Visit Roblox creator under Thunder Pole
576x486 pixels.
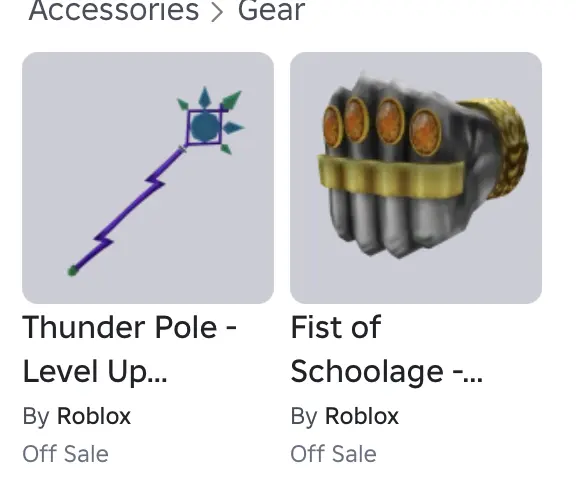click(94, 416)
